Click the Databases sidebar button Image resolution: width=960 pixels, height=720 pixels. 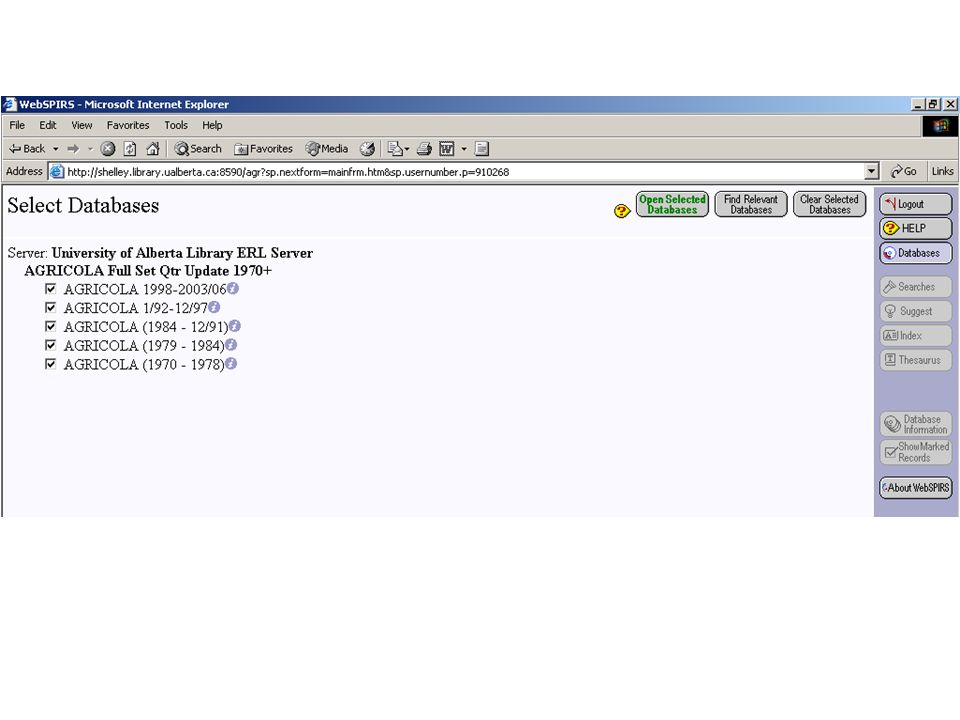tap(916, 253)
